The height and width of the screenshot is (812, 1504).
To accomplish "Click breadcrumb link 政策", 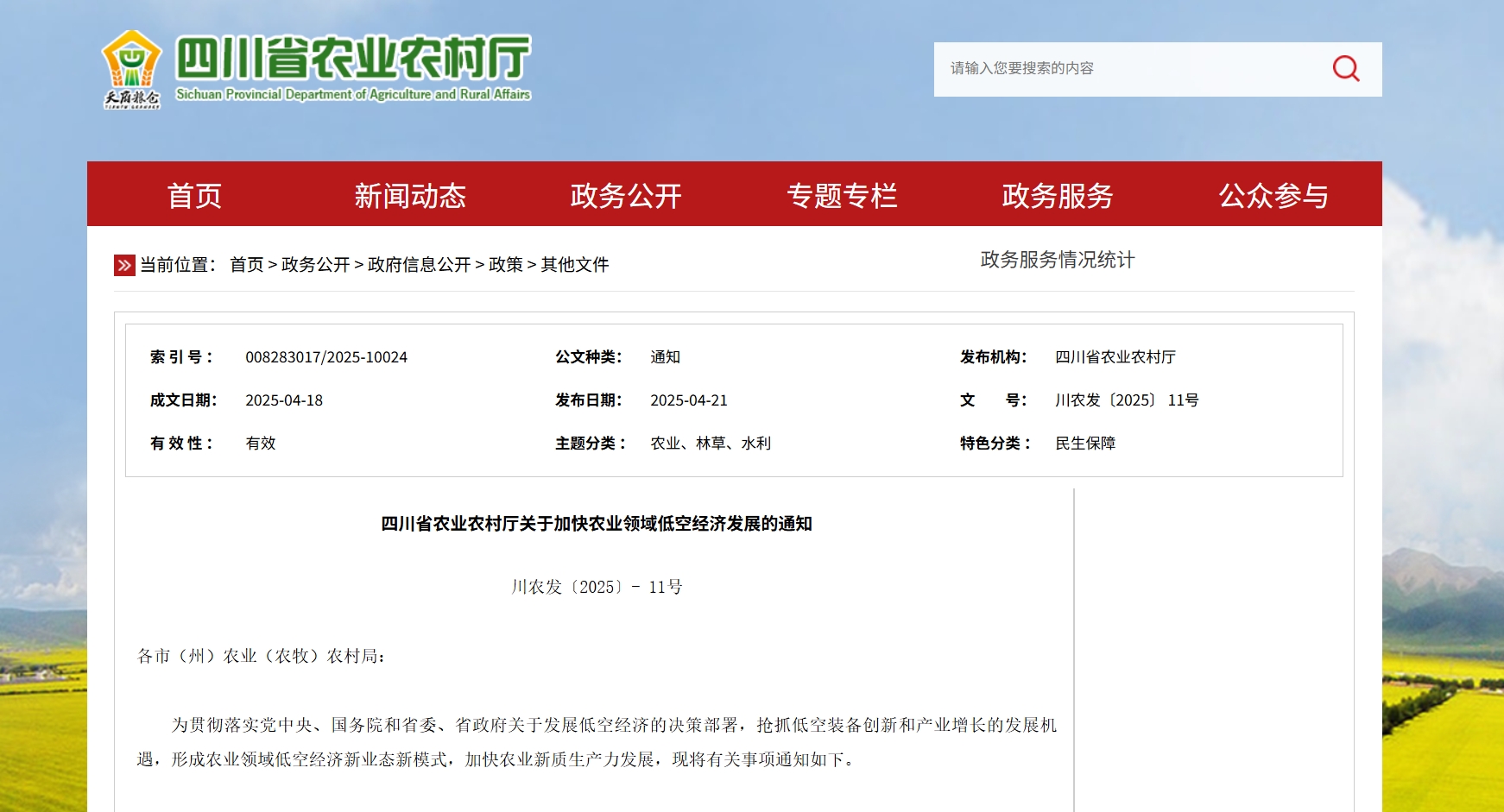I will pyautogui.click(x=505, y=265).
